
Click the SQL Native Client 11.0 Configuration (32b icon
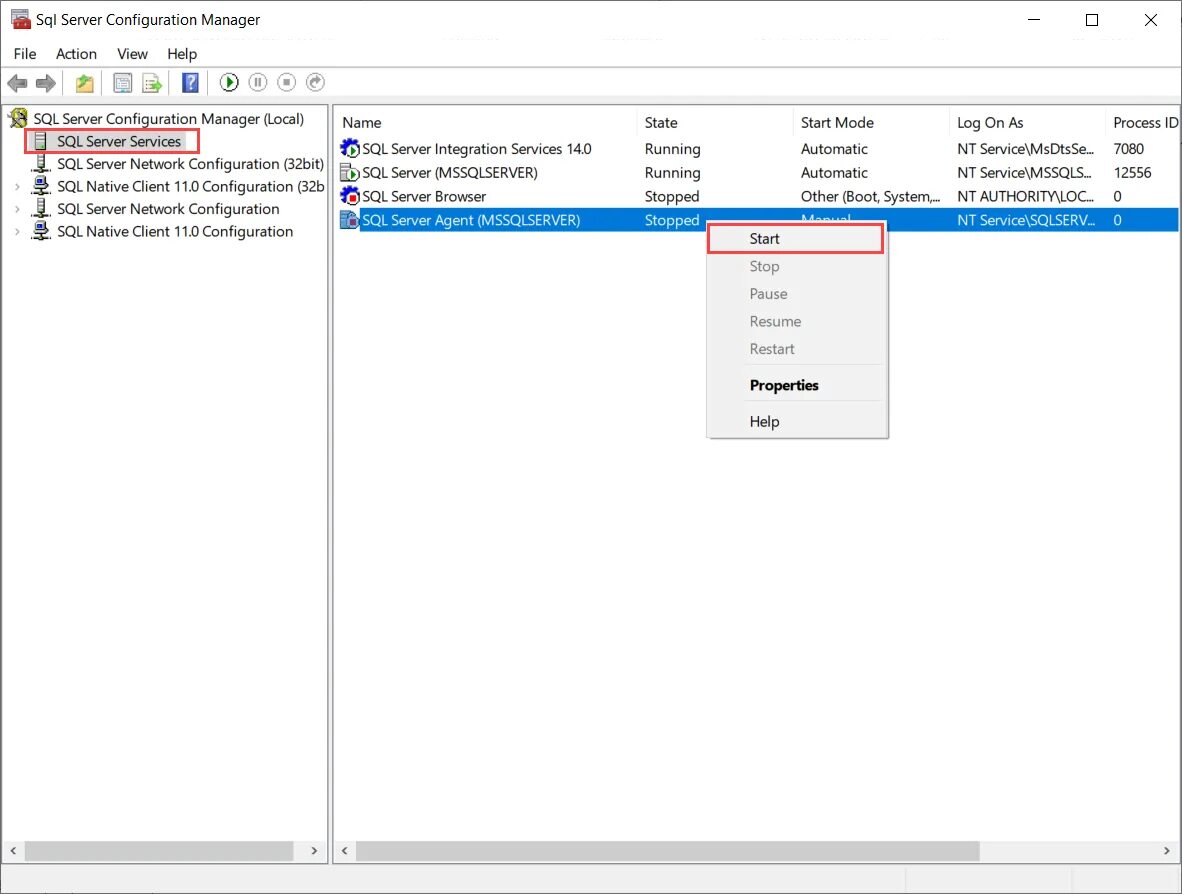(x=41, y=186)
